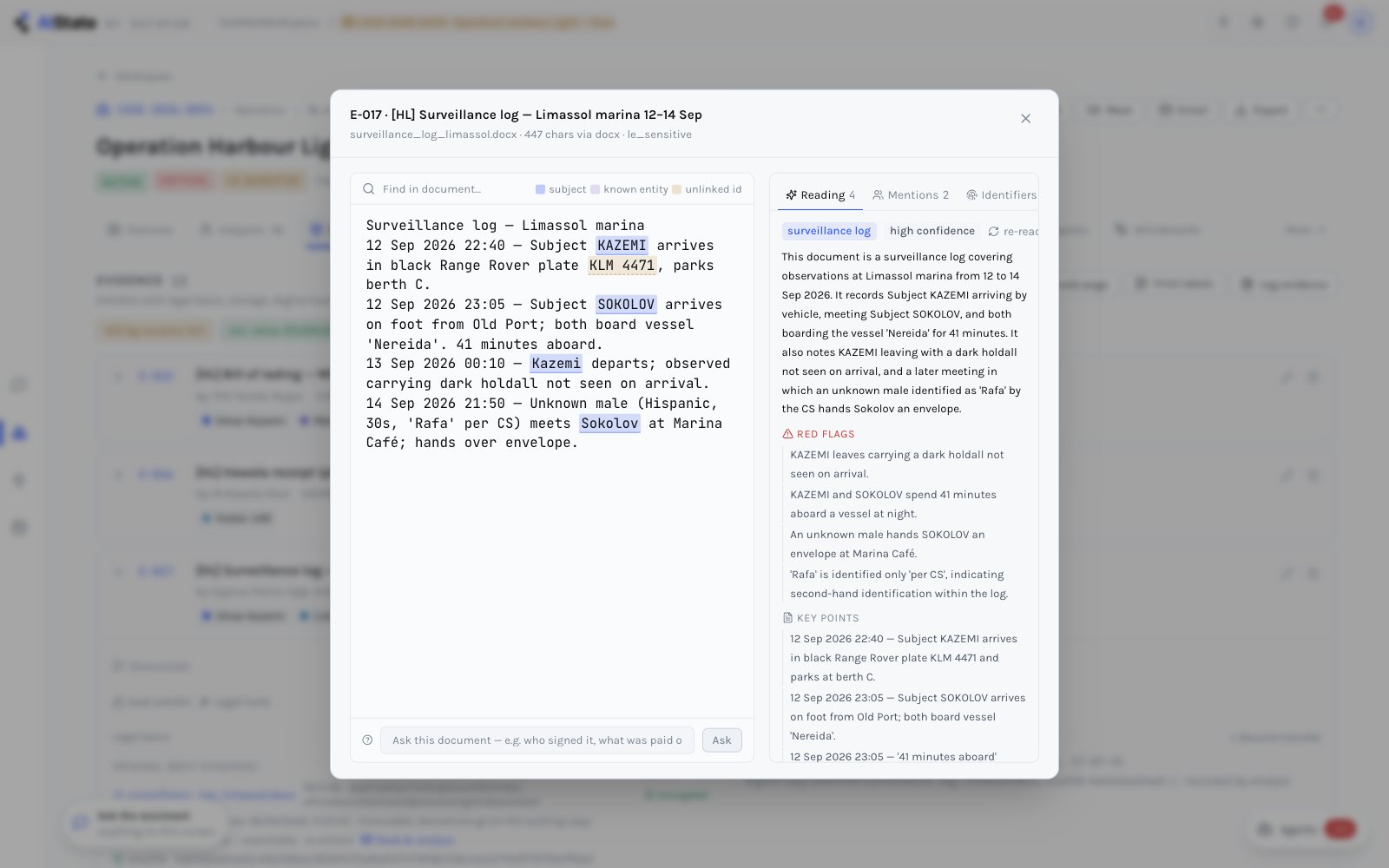1389x868 pixels.
Task: Click the high confidence label
Action: click(x=932, y=231)
